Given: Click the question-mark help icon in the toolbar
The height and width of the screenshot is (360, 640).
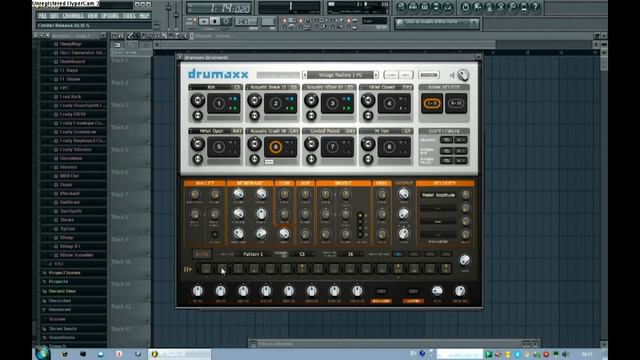Looking at the screenshot, I should pos(536,7).
